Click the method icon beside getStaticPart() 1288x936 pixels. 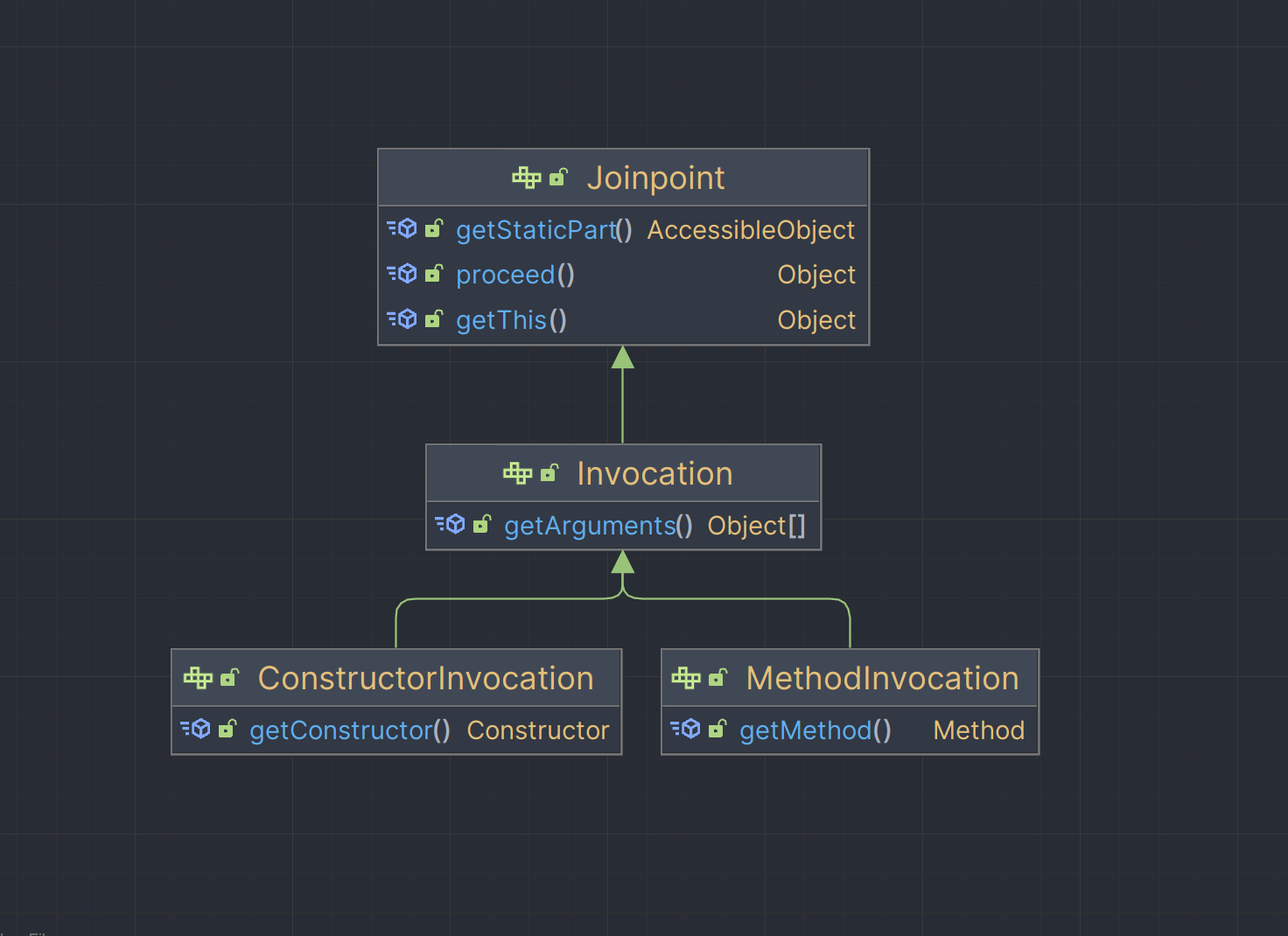click(x=403, y=229)
